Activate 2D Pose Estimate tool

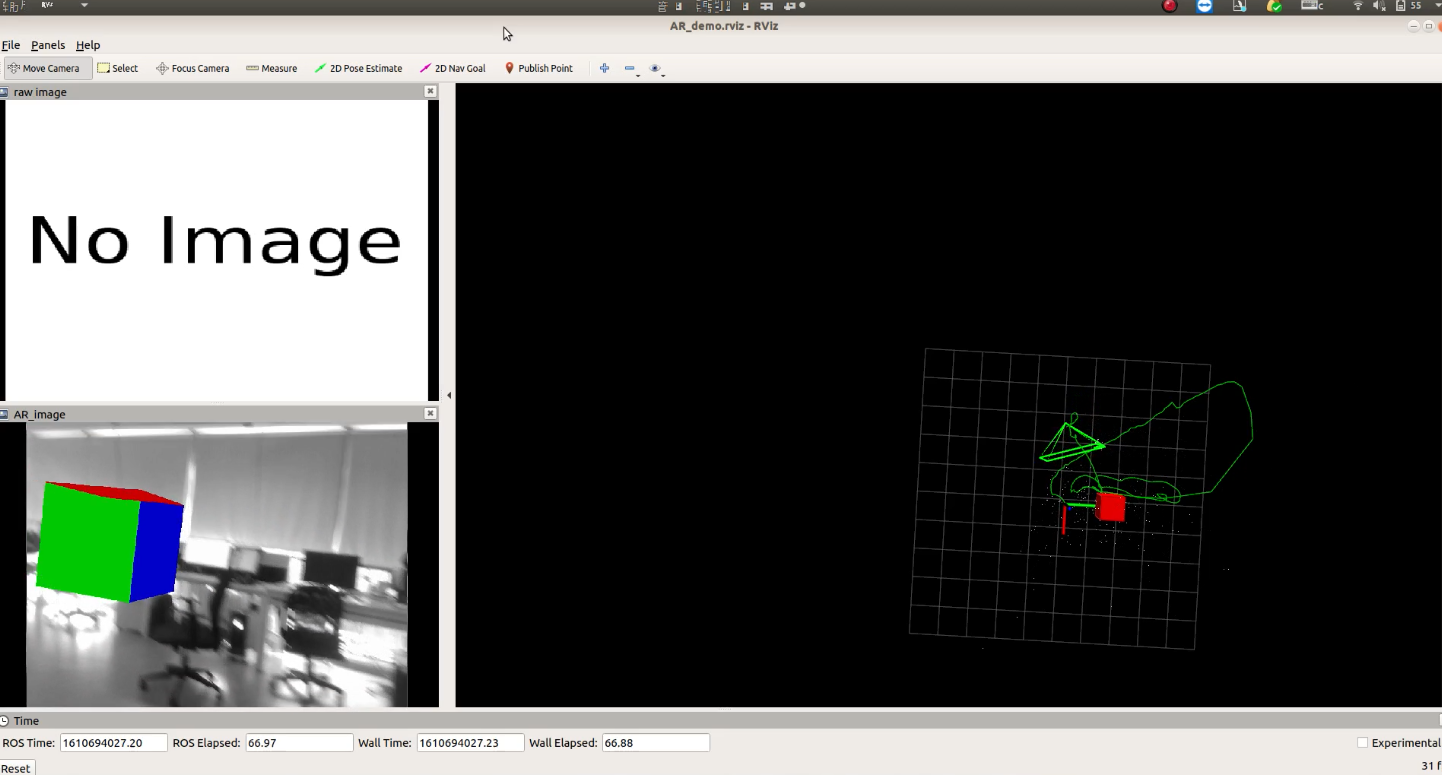click(x=358, y=68)
